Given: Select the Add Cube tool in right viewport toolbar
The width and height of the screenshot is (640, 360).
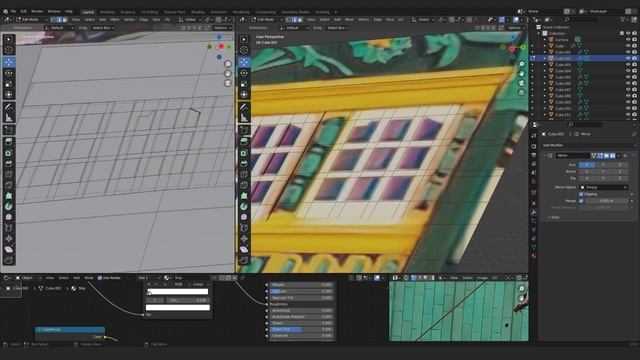Looking at the screenshot, I should coord(244,130).
